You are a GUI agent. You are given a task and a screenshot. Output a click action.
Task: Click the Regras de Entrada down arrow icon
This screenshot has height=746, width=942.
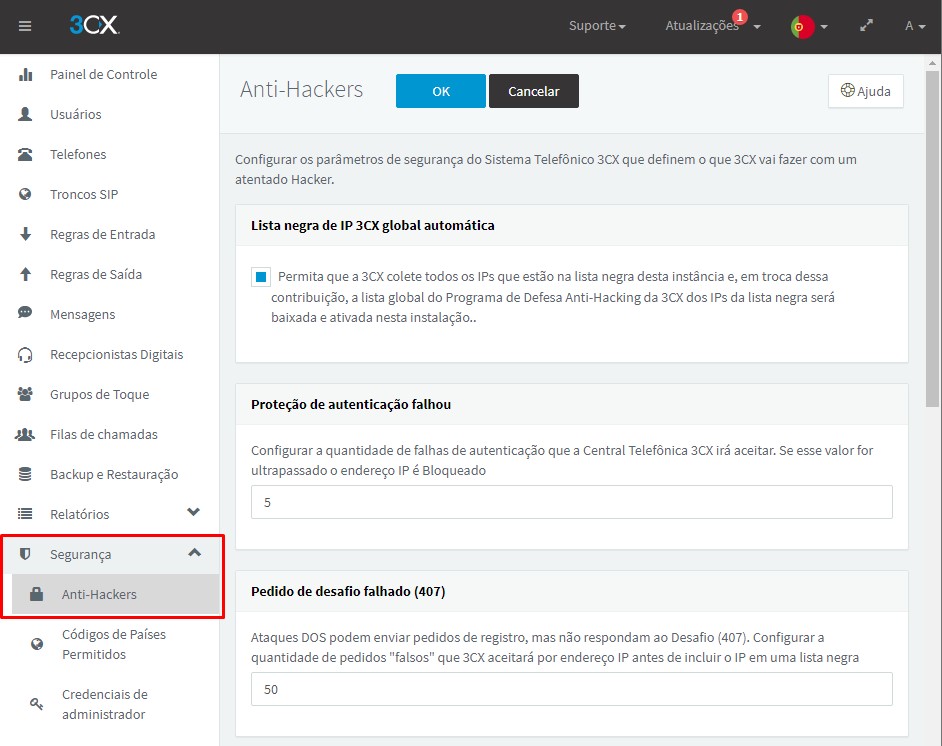tap(25, 234)
